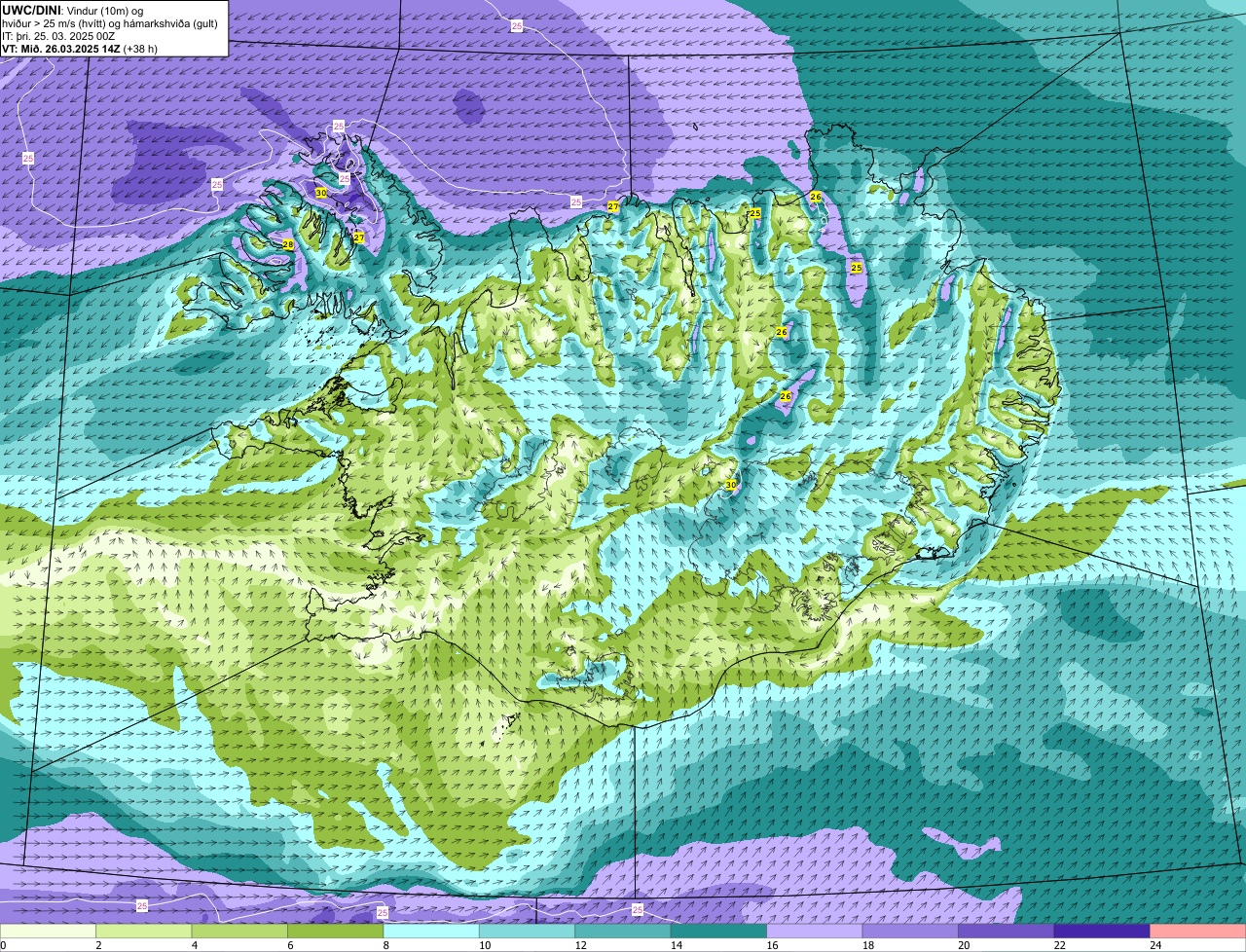Click the 'UWC/DINI' bold title in legend box
This screenshot has width=1246, height=952.
(31, 10)
